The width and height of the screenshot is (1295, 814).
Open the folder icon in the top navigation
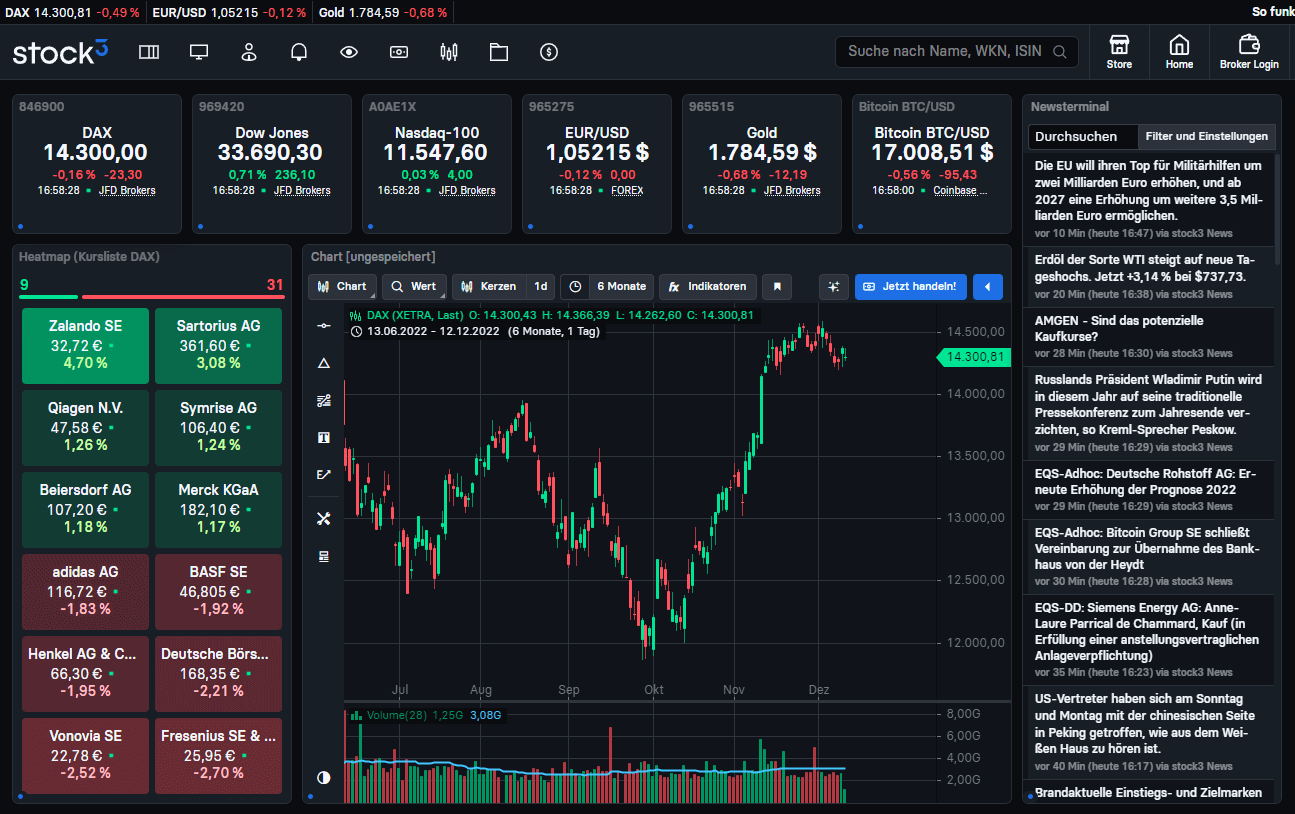(499, 52)
